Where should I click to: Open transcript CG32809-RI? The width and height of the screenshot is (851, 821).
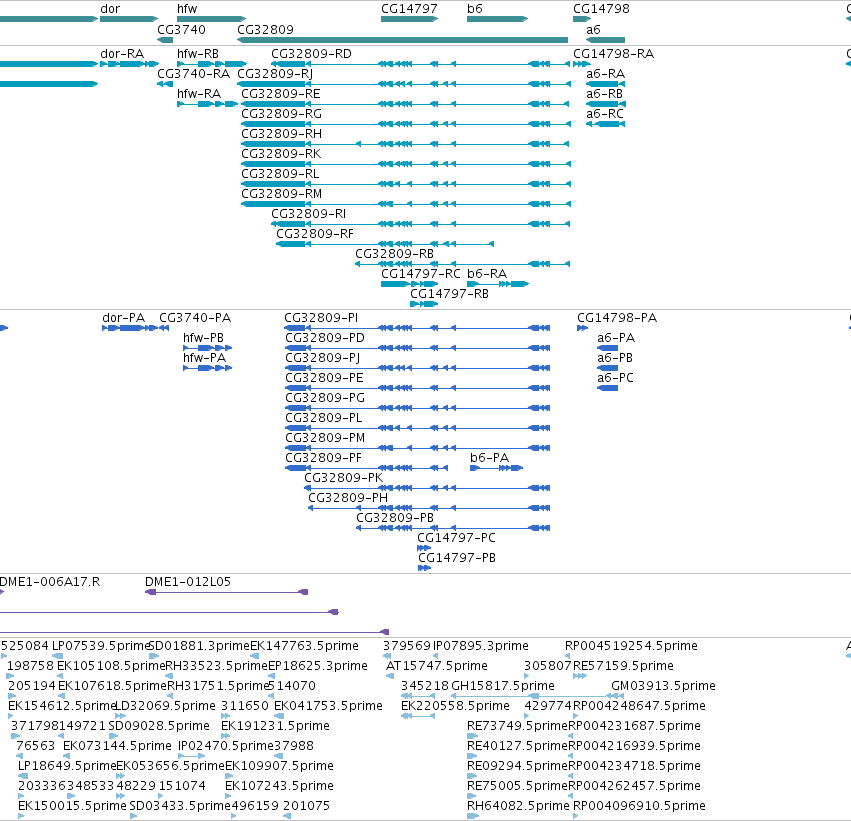click(308, 214)
